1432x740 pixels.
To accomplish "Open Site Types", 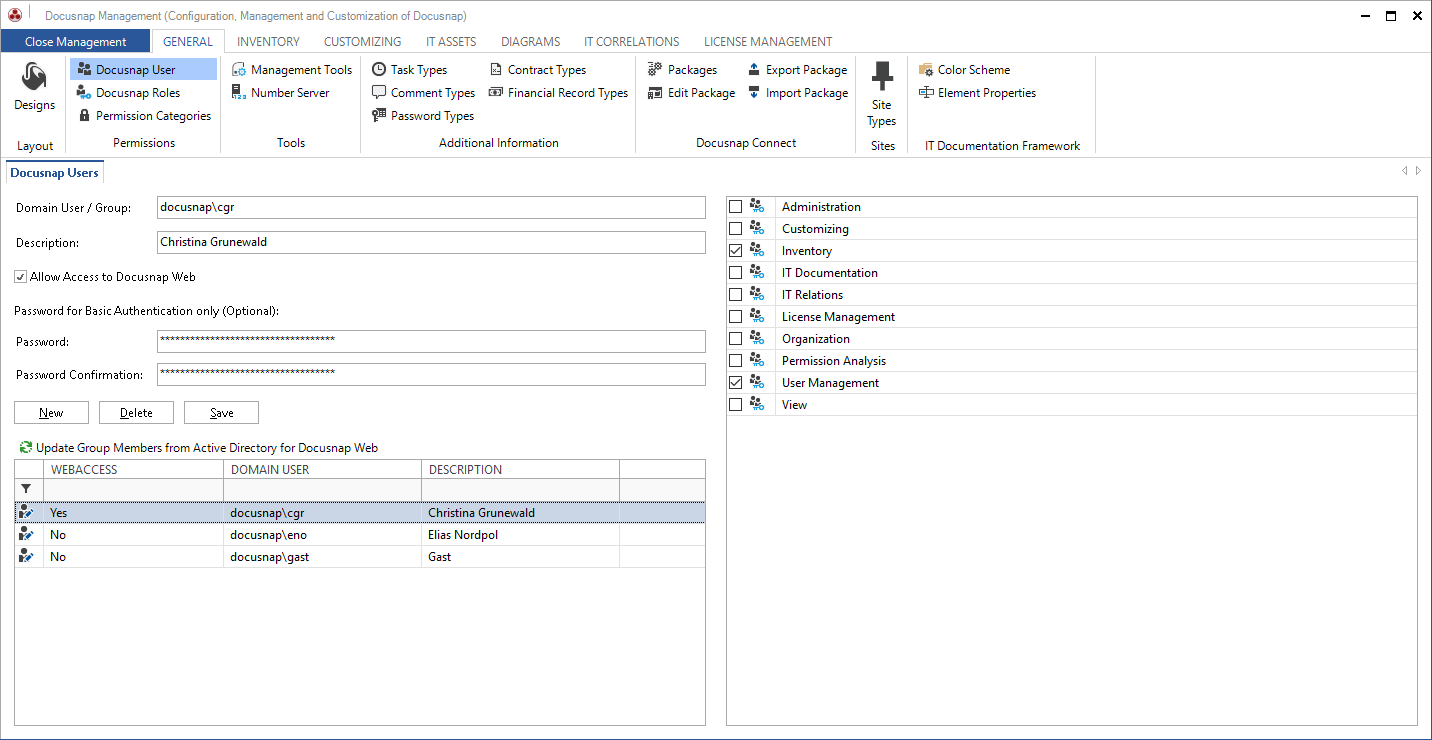I will (x=881, y=94).
